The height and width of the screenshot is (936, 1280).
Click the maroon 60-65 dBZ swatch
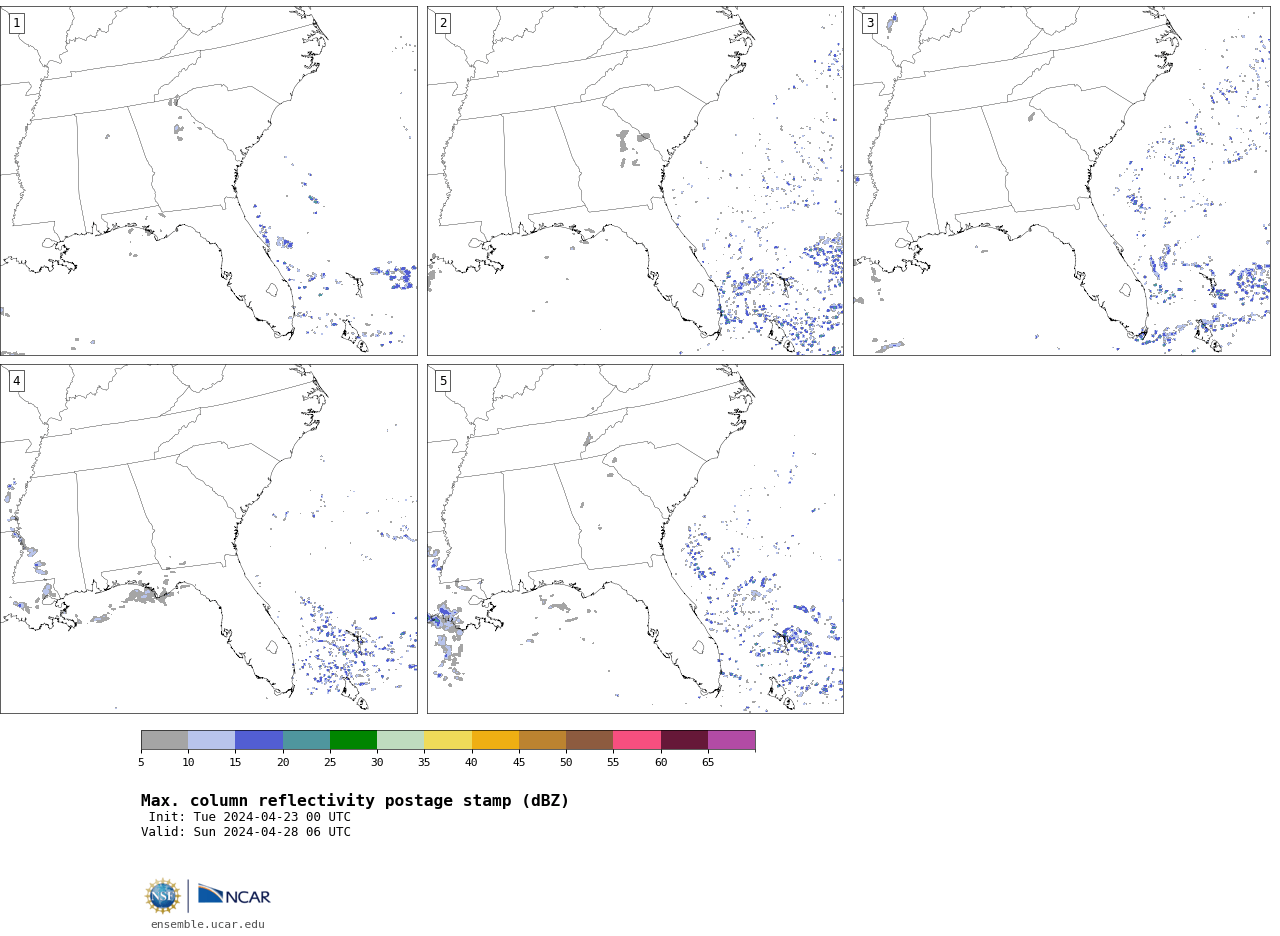(684, 740)
